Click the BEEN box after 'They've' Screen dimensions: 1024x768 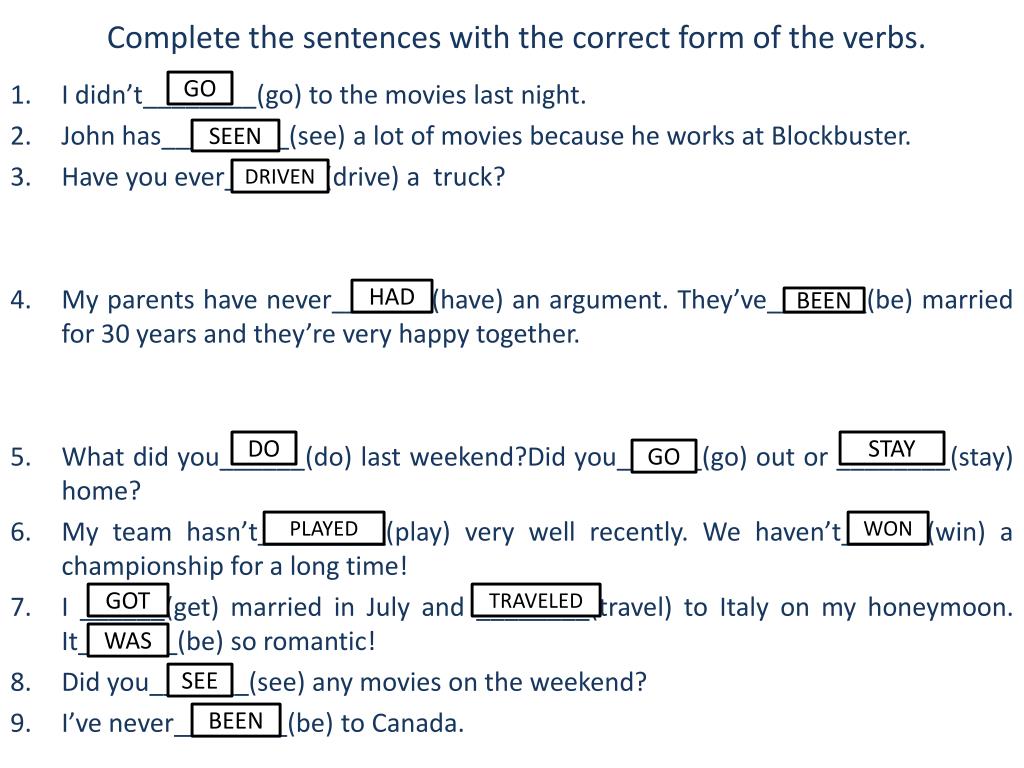click(824, 300)
